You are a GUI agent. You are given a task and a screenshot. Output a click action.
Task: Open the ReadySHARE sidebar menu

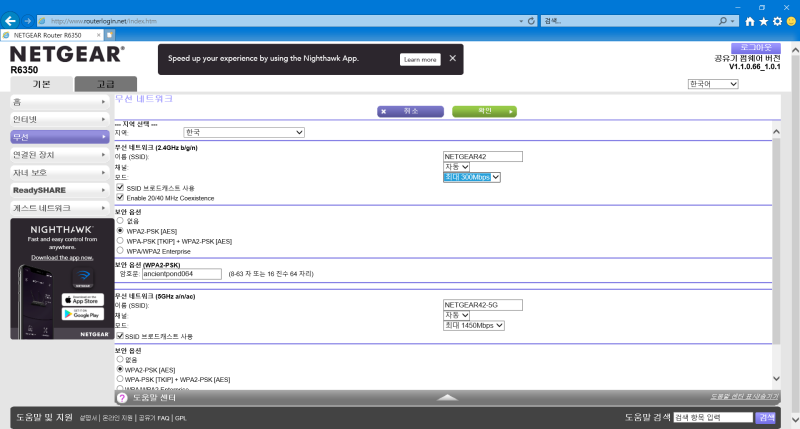point(60,190)
